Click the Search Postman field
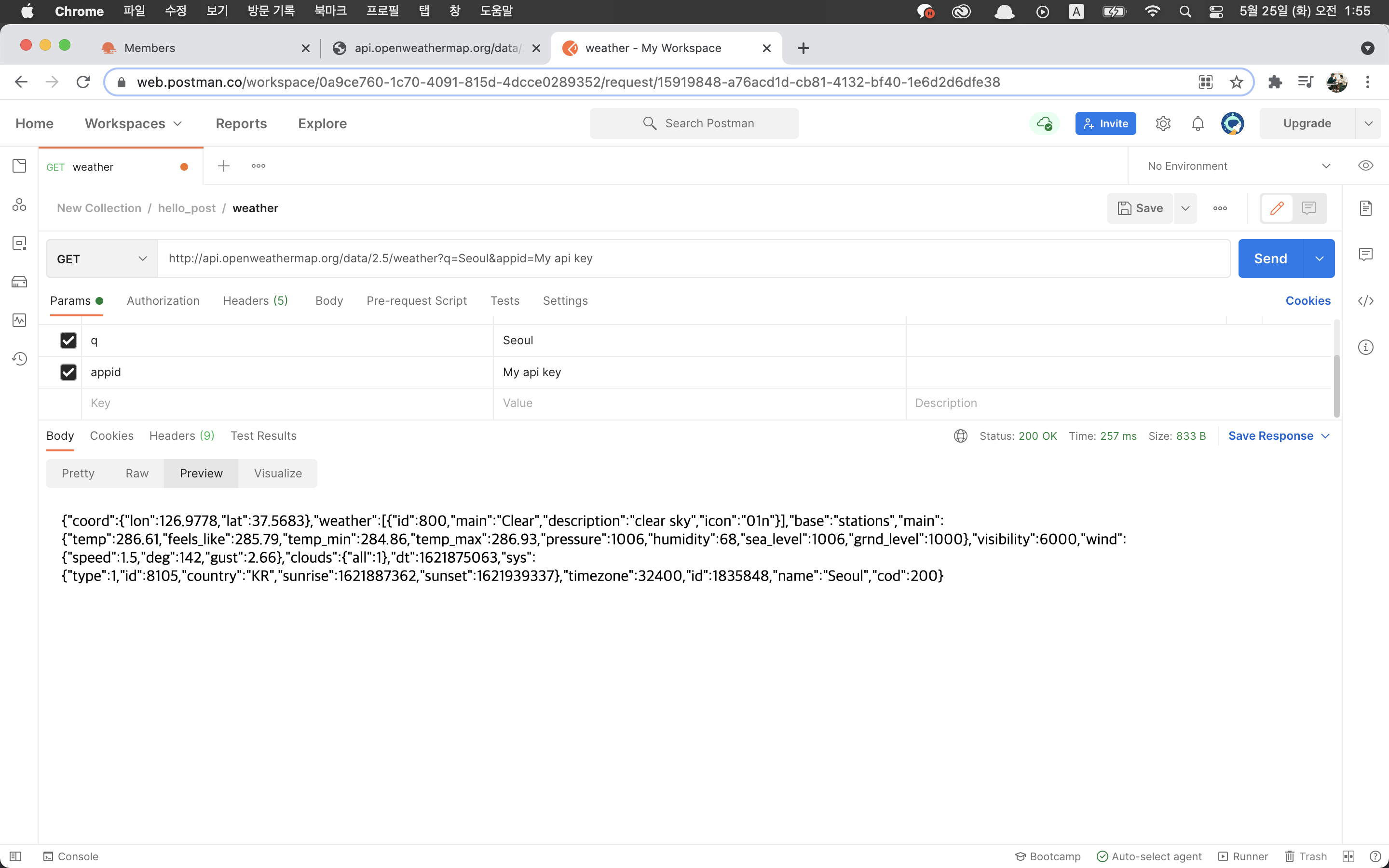The width and height of the screenshot is (1389, 868). pos(694,123)
